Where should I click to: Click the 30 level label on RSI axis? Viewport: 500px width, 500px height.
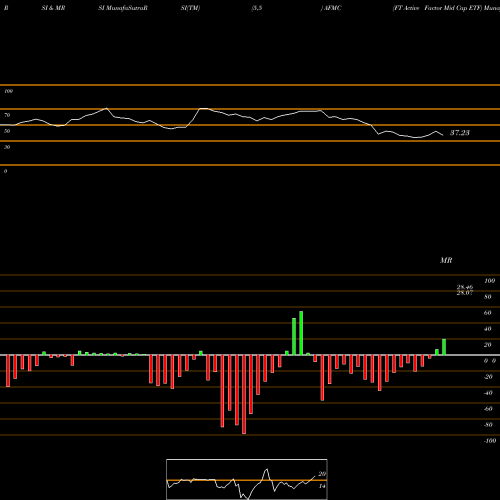click(7, 147)
